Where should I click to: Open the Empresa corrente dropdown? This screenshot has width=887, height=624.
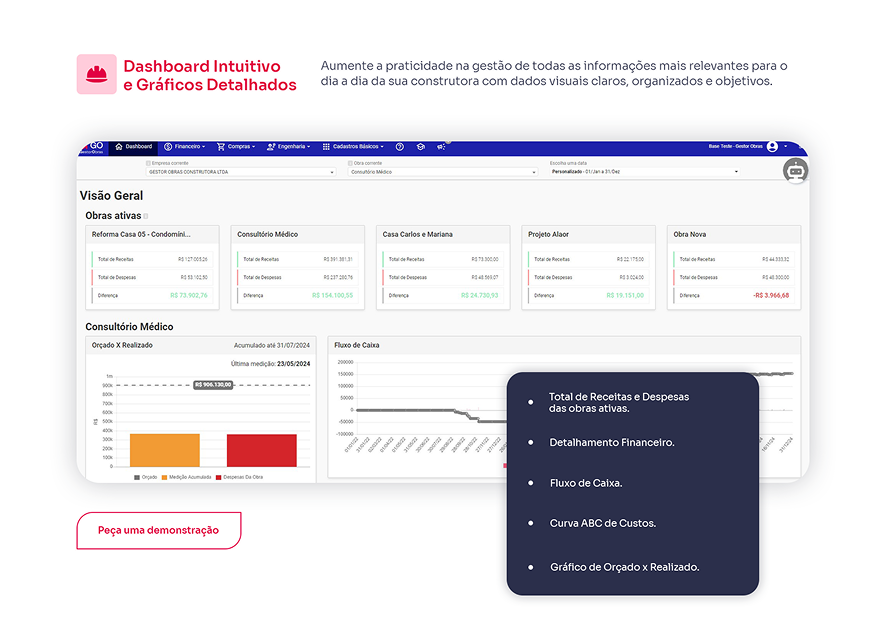(x=241, y=172)
